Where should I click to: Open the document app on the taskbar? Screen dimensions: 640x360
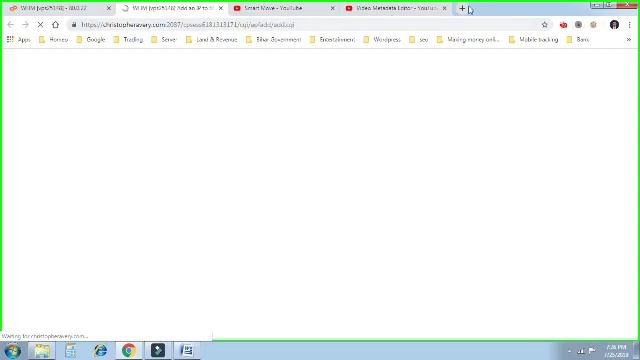tap(187, 351)
